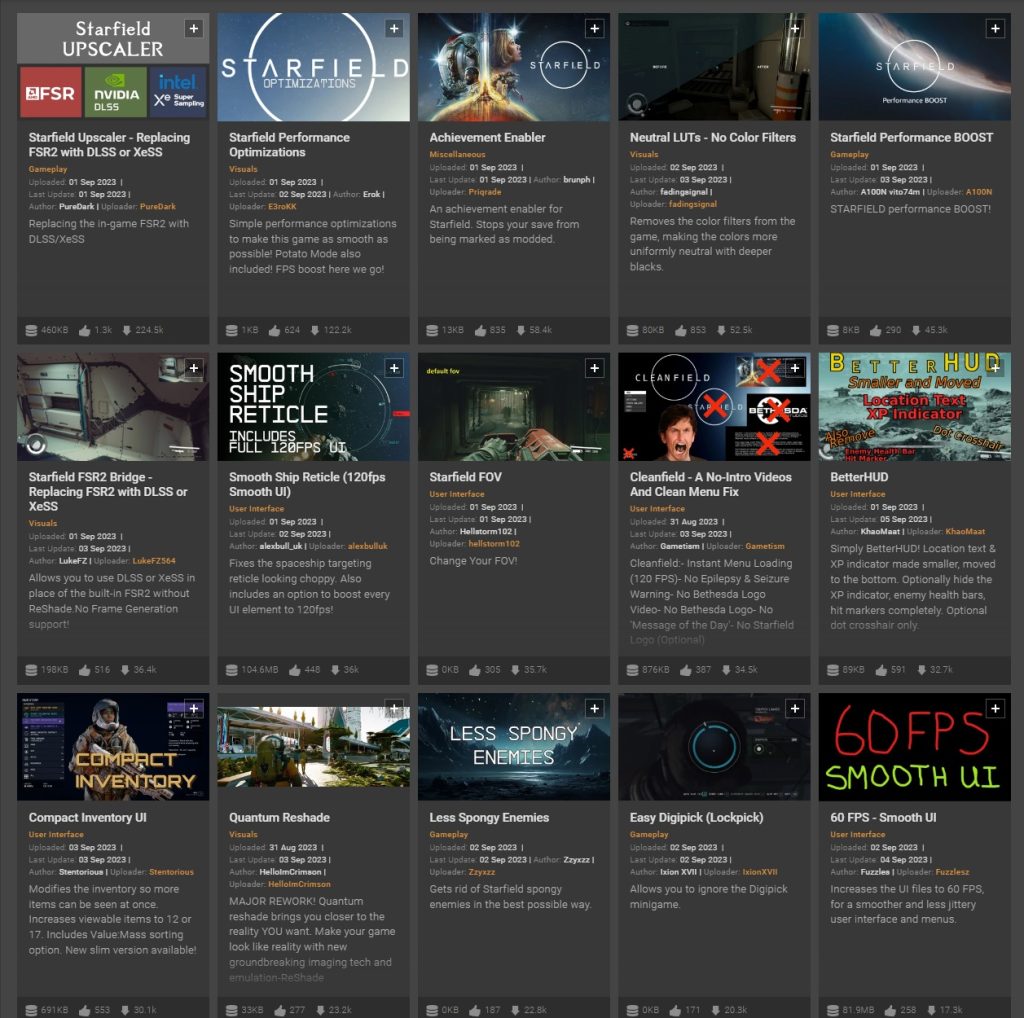1024x1018 pixels.
Task: Open Less Spongy Enemies title link
Action: 488,818
